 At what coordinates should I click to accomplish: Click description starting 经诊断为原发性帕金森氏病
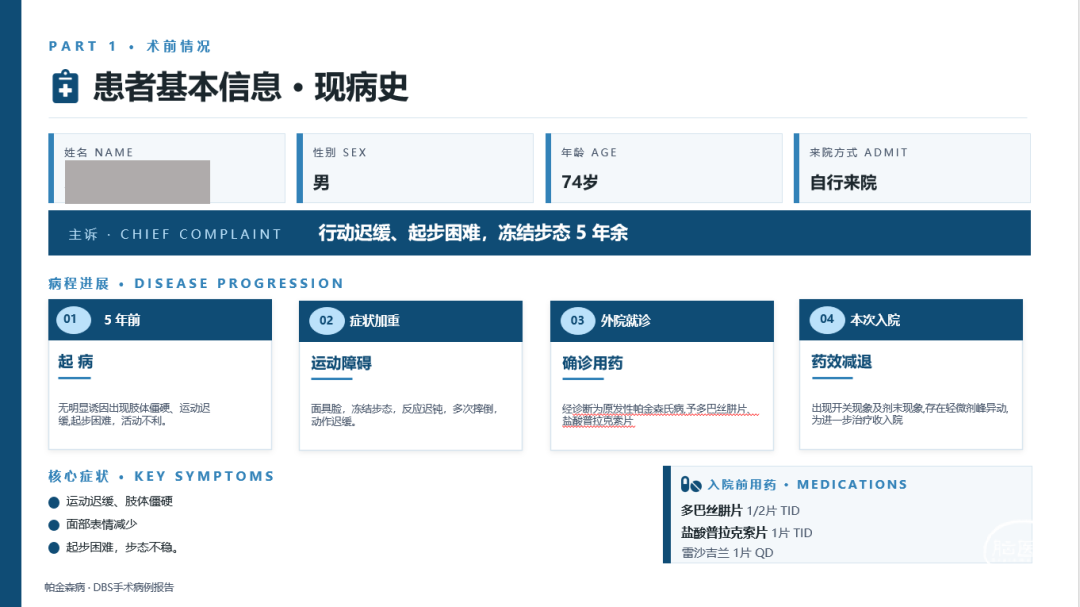[661, 415]
